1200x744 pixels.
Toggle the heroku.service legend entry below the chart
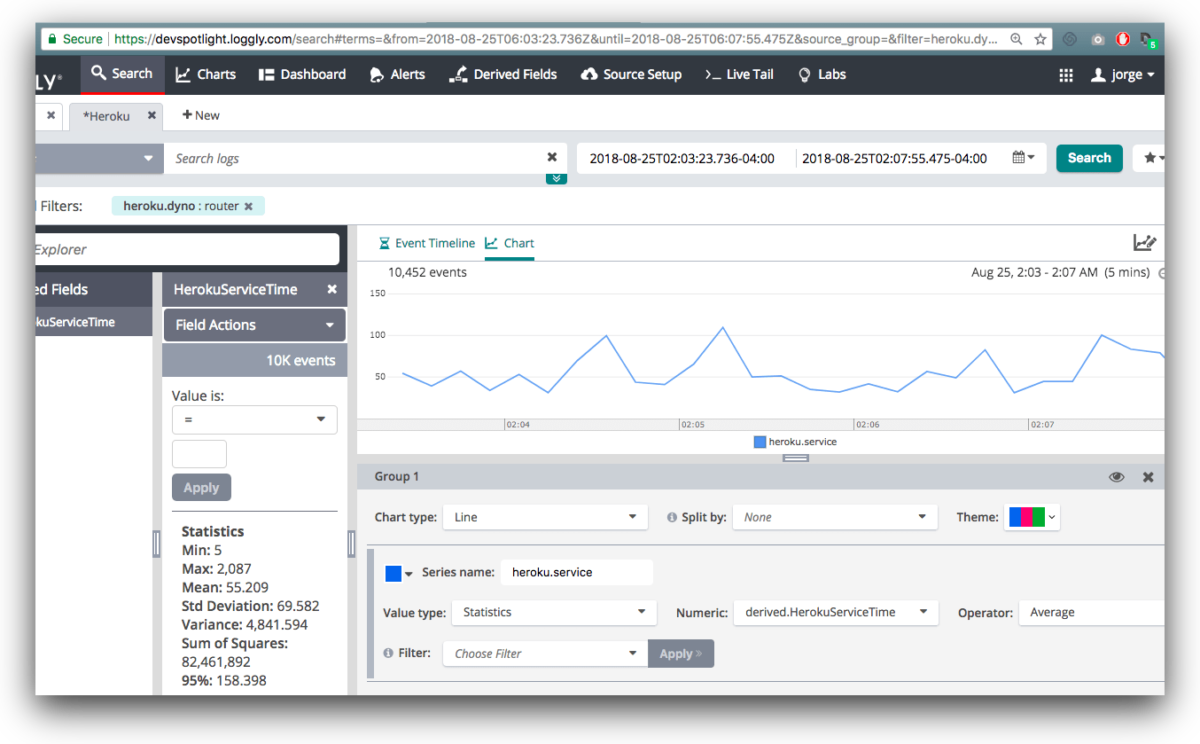(795, 441)
